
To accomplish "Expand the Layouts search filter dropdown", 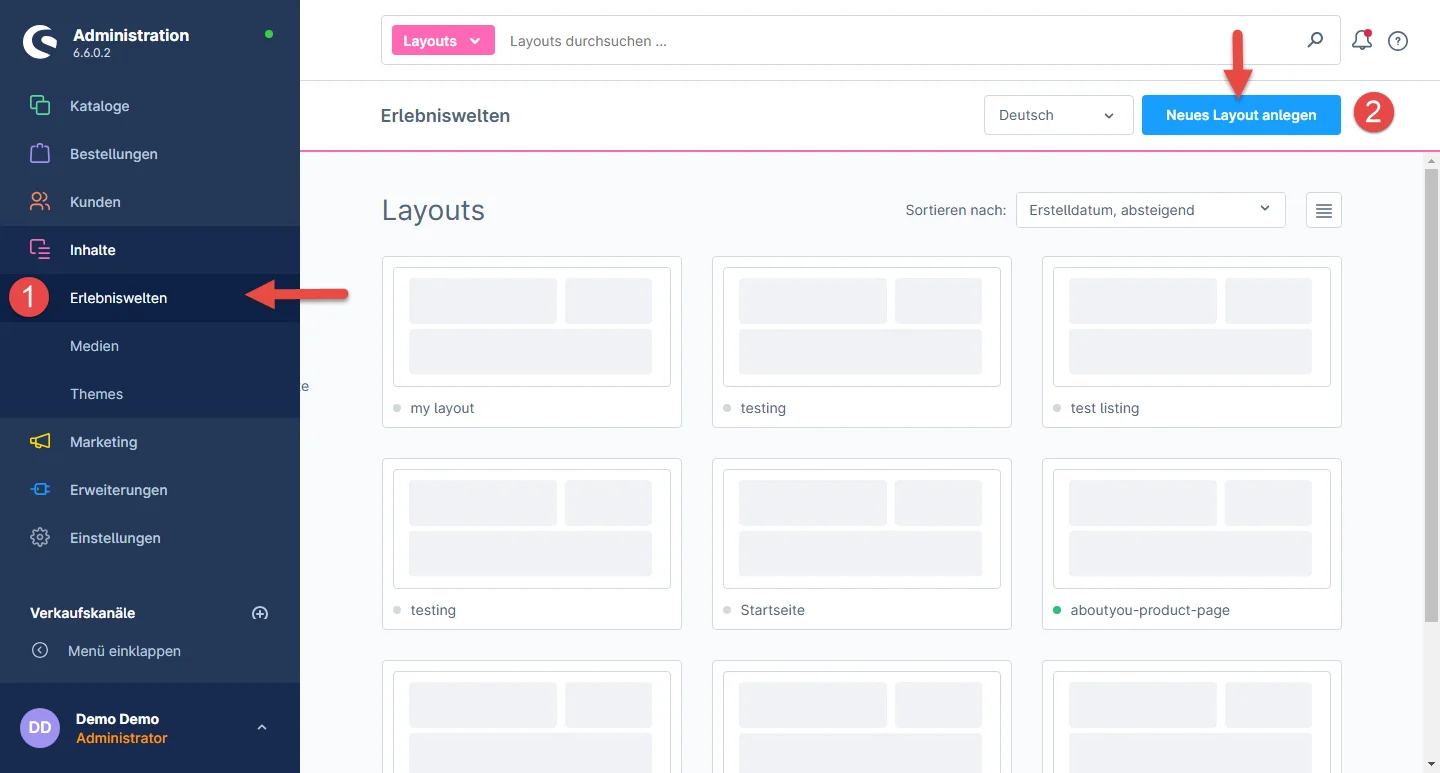I will pos(443,41).
